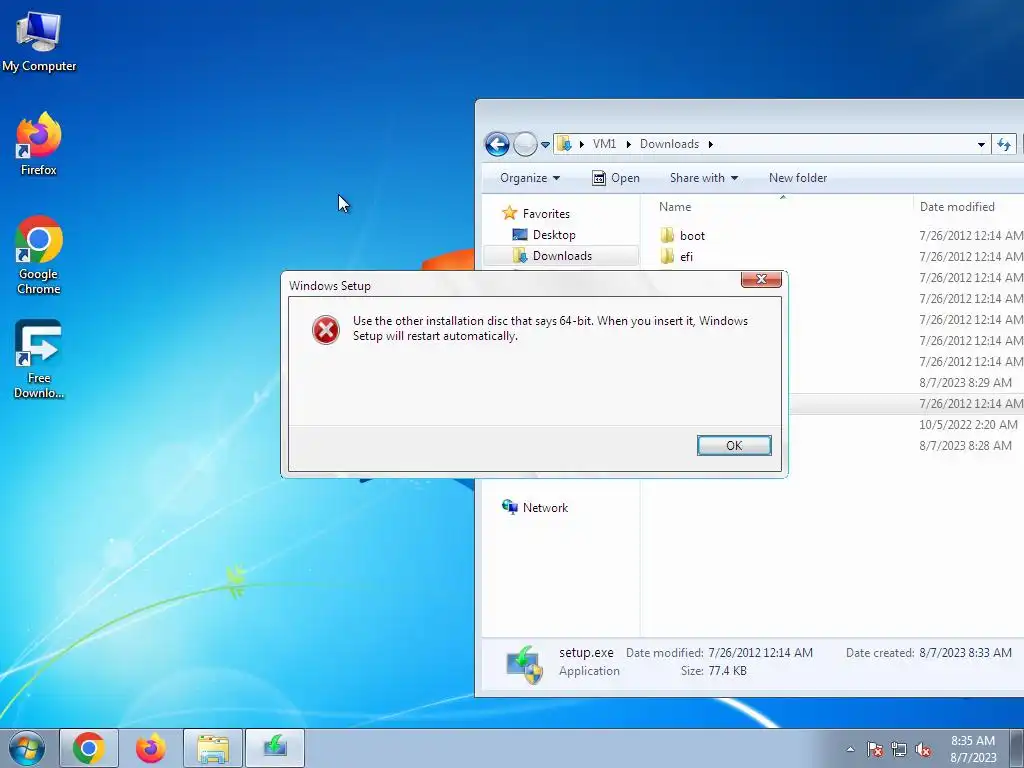This screenshot has height=768, width=1024.
Task: Open the My Computer desktop icon
Action: 39,42
